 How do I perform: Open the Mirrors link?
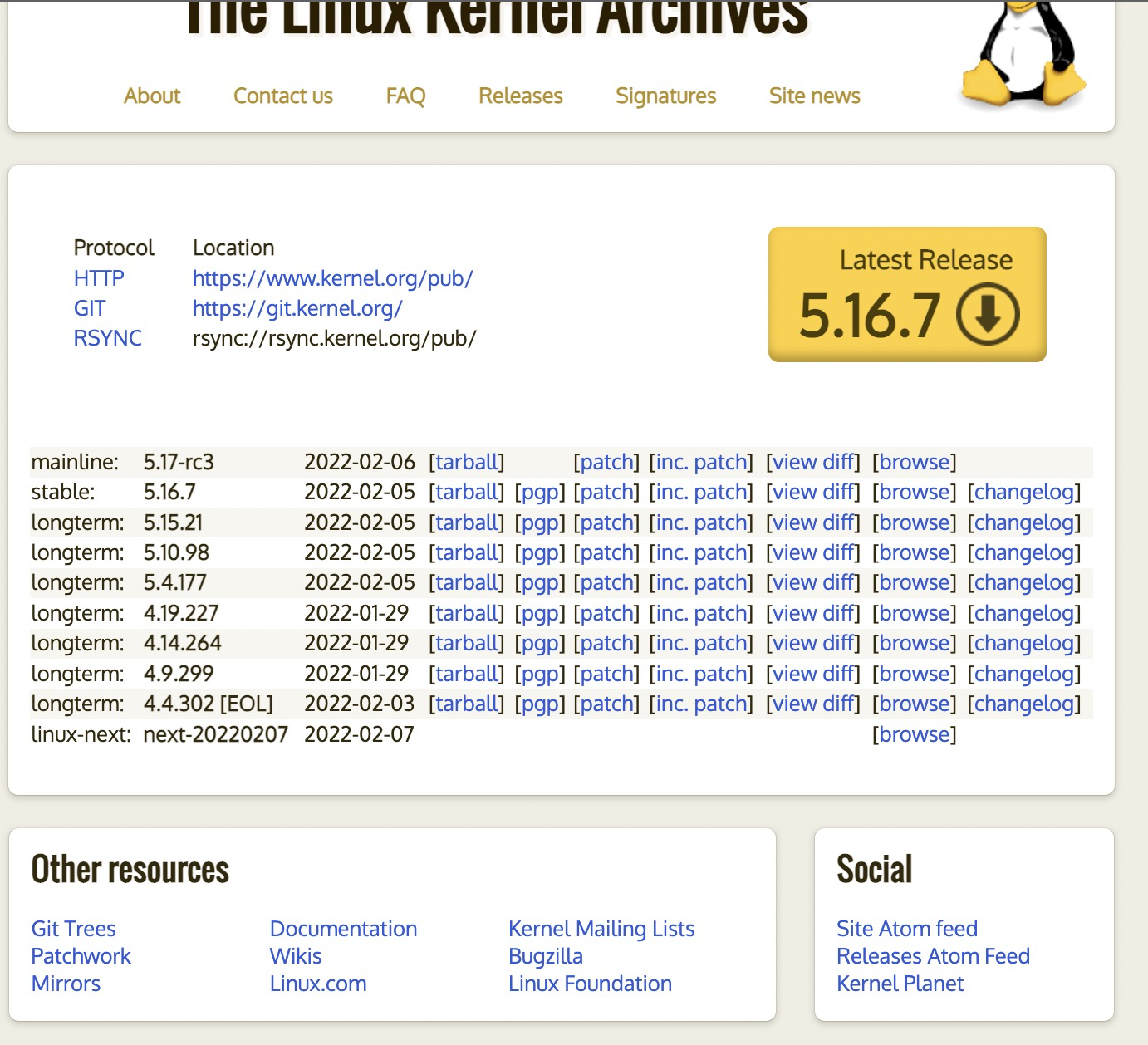[x=66, y=984]
